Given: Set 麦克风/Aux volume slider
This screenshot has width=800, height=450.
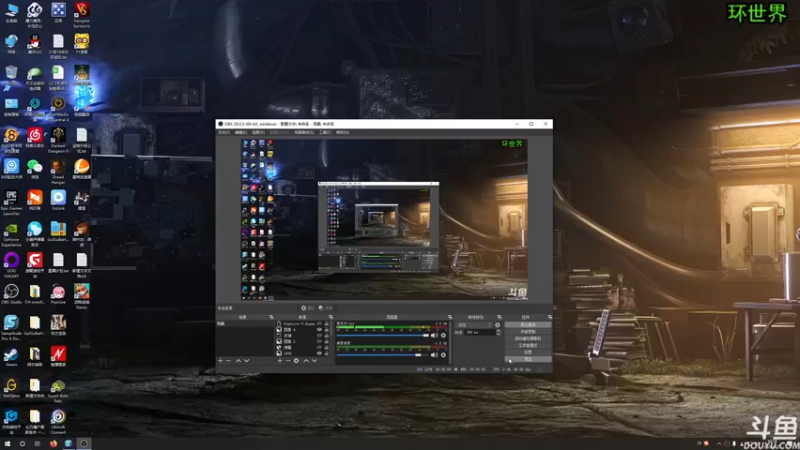Looking at the screenshot, I should pyautogui.click(x=383, y=335).
